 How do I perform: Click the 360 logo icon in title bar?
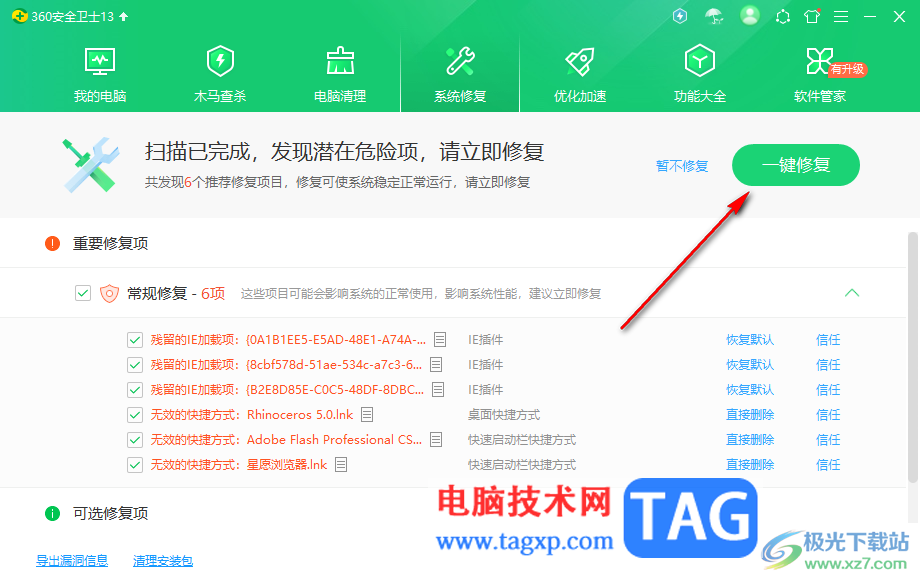point(19,16)
